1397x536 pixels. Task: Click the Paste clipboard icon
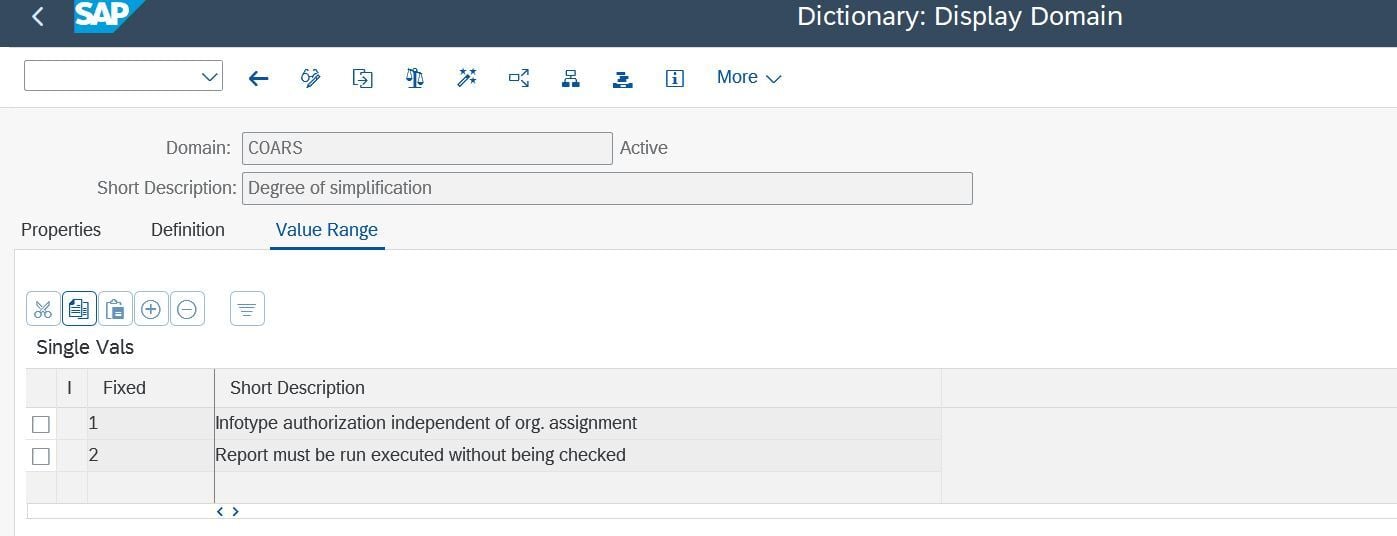115,309
